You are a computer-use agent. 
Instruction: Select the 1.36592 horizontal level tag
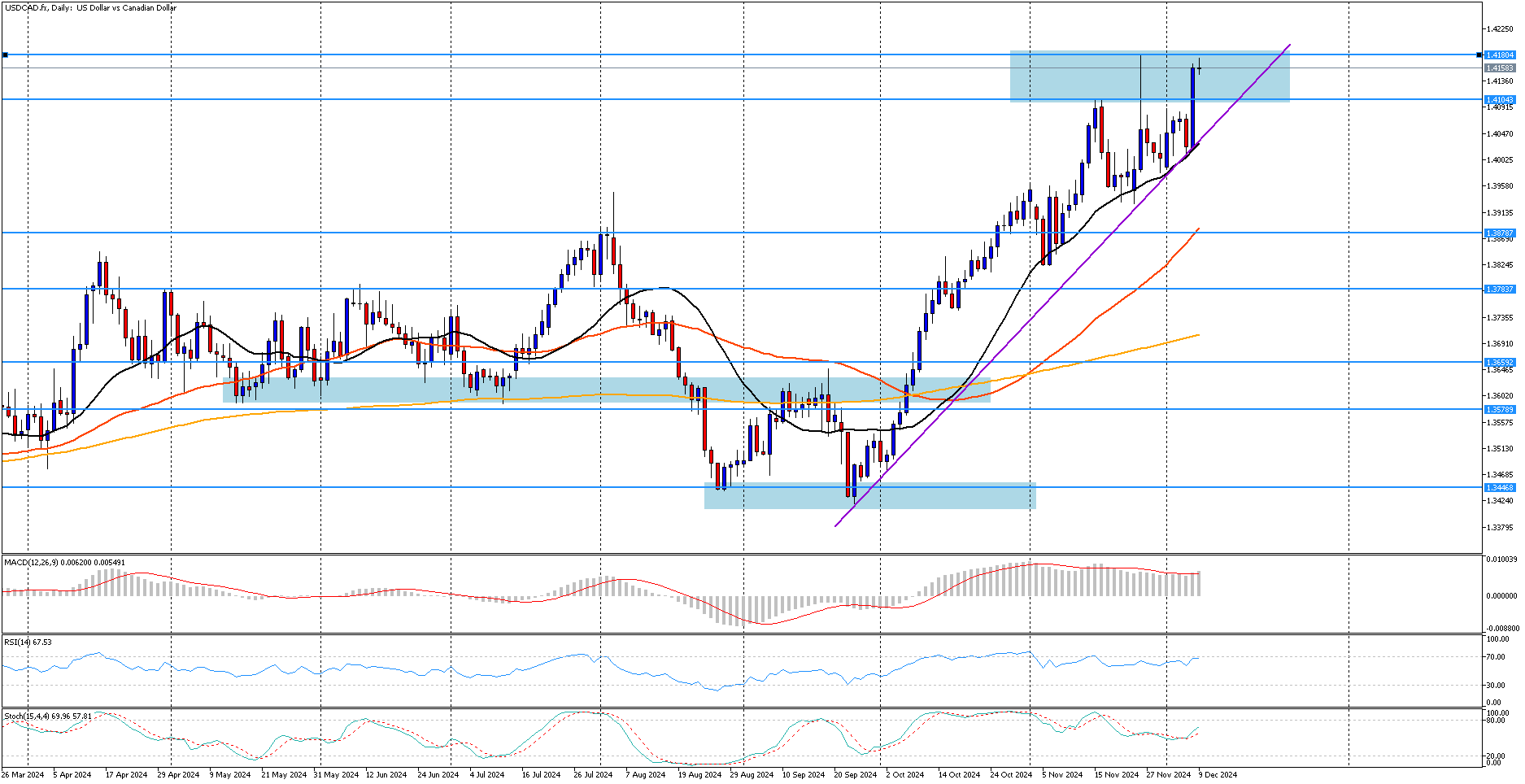click(x=1500, y=363)
